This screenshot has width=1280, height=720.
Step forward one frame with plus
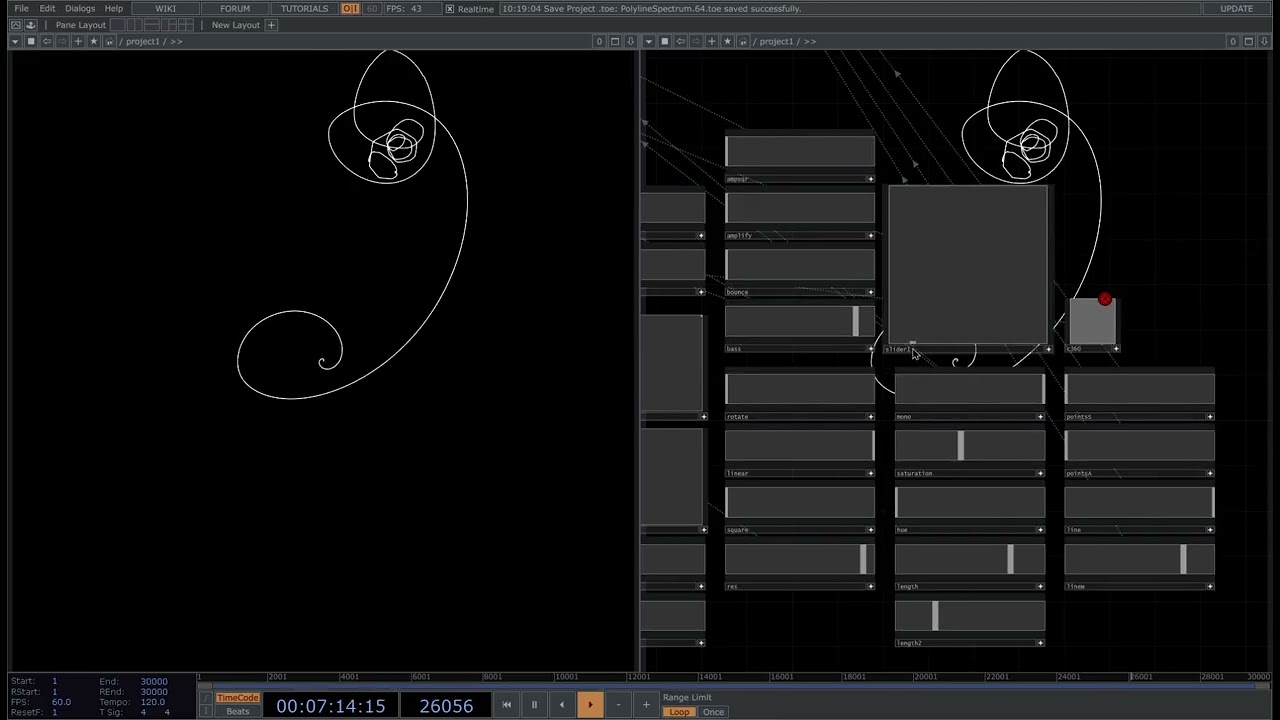[x=646, y=705]
